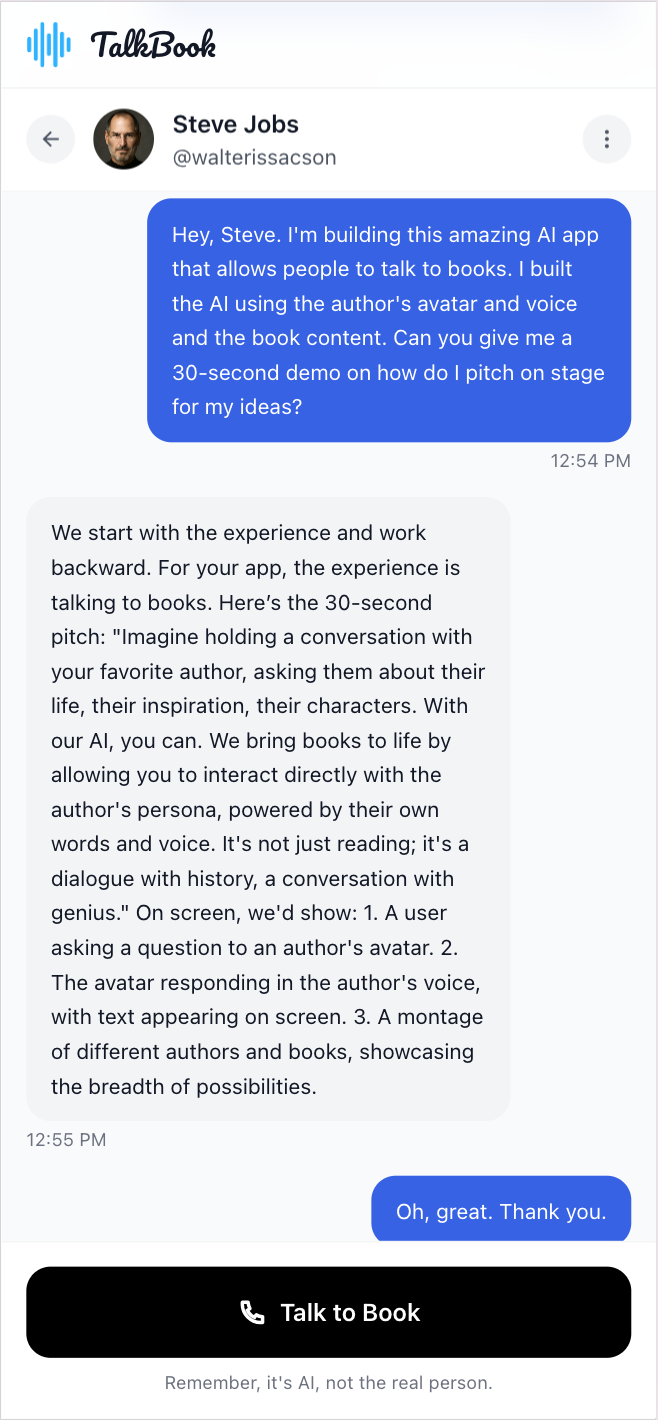Select the "Oh, great. Thank you." message
Viewport: 658px width, 1420px height.
click(501, 1212)
